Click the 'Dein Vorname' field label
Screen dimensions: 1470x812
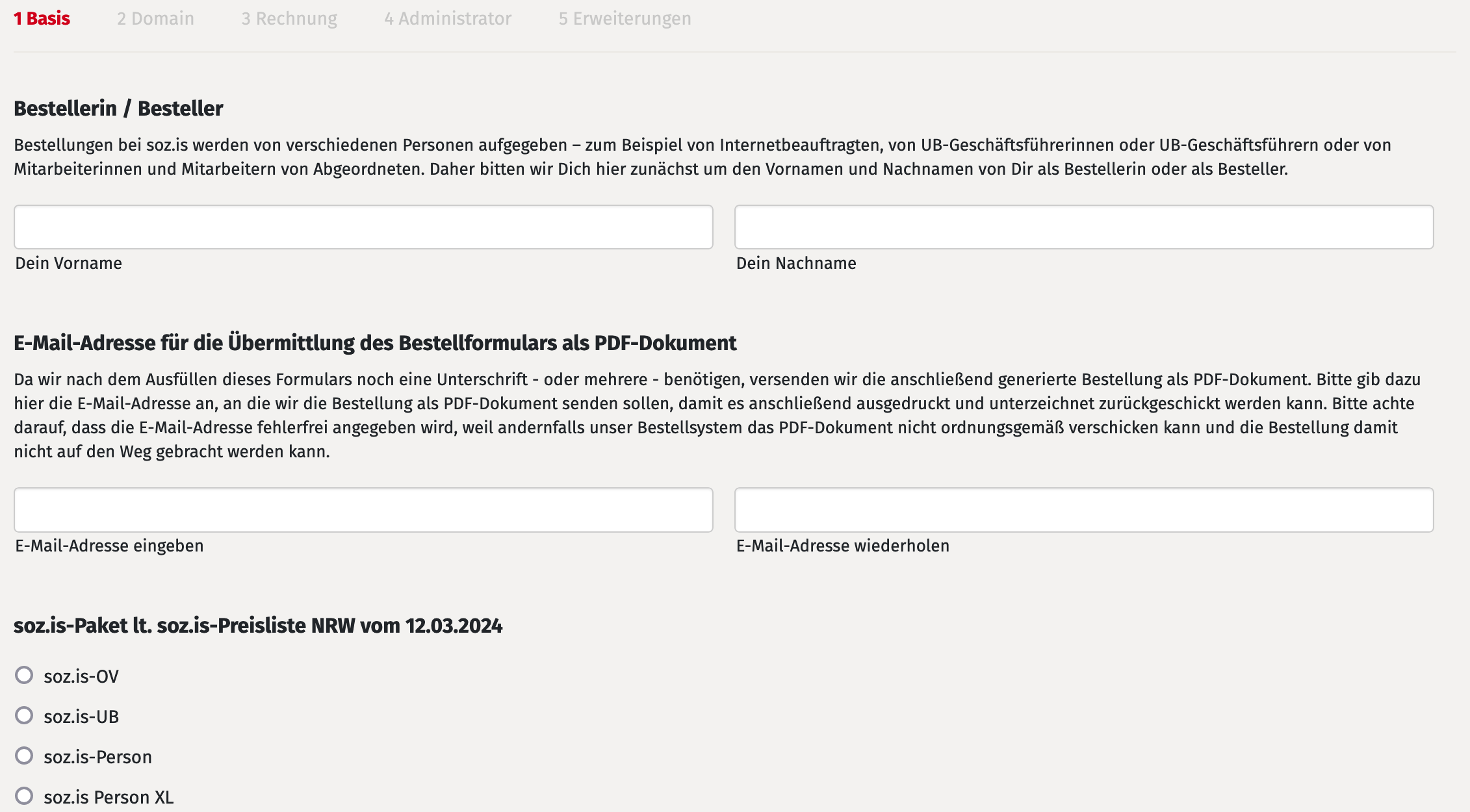click(x=69, y=263)
